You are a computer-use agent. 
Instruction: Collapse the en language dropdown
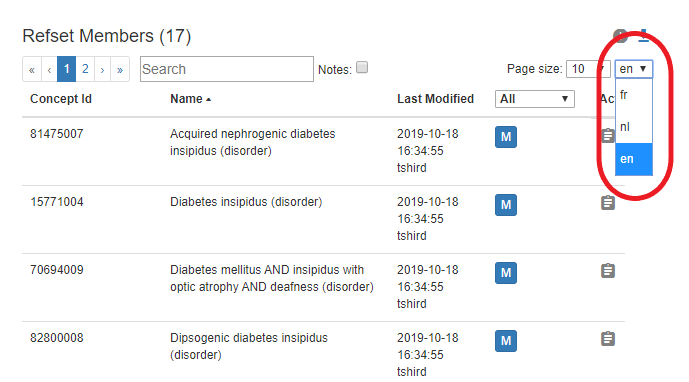pyautogui.click(x=633, y=69)
